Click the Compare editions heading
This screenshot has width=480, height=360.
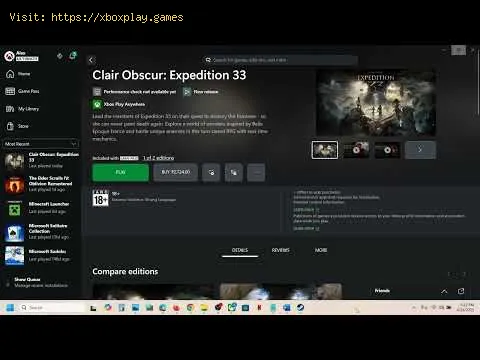tap(125, 272)
